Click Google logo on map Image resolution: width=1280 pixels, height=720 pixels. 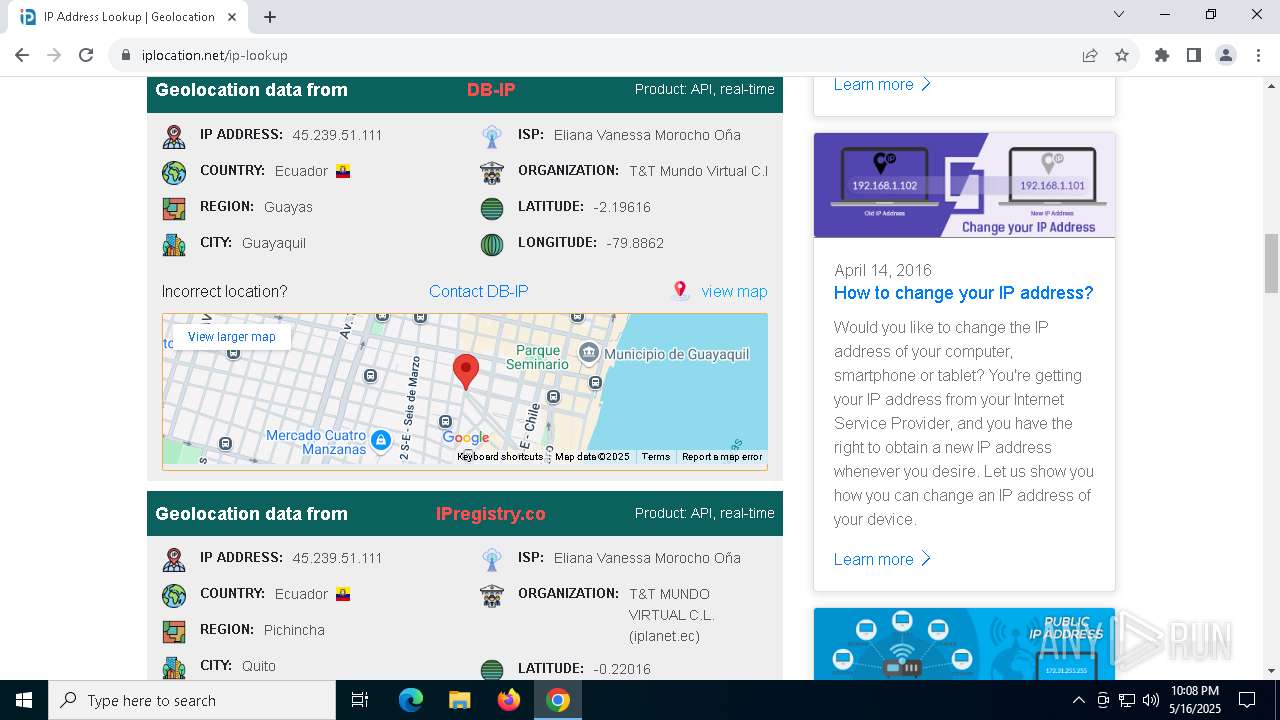pos(466,438)
